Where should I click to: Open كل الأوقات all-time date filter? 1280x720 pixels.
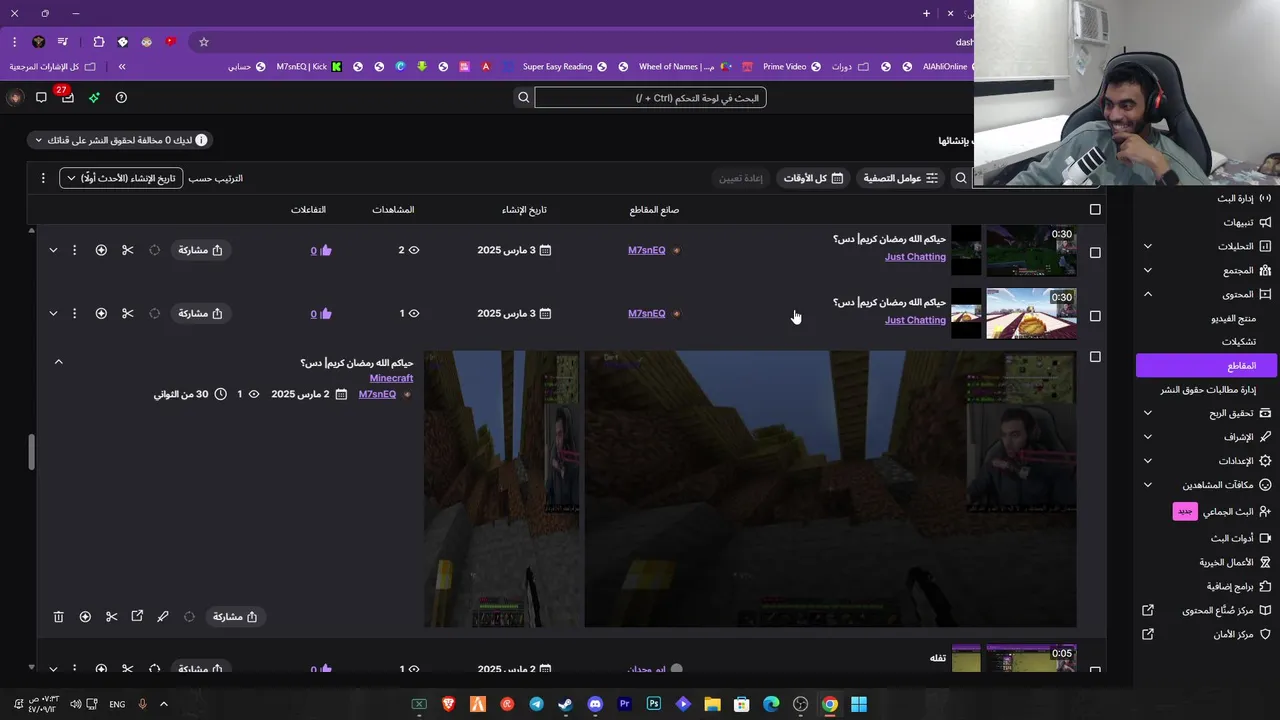(813, 178)
